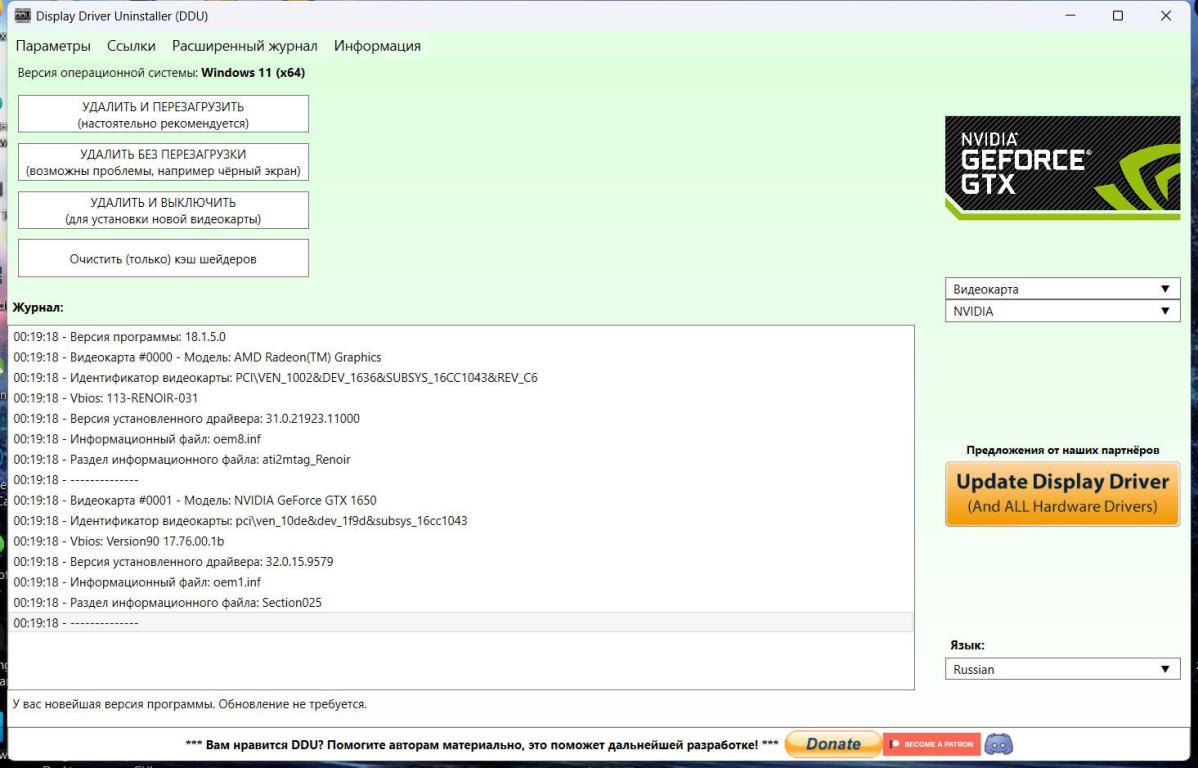Maximize the DDU window
The height and width of the screenshot is (768, 1198).
pyautogui.click(x=1117, y=16)
